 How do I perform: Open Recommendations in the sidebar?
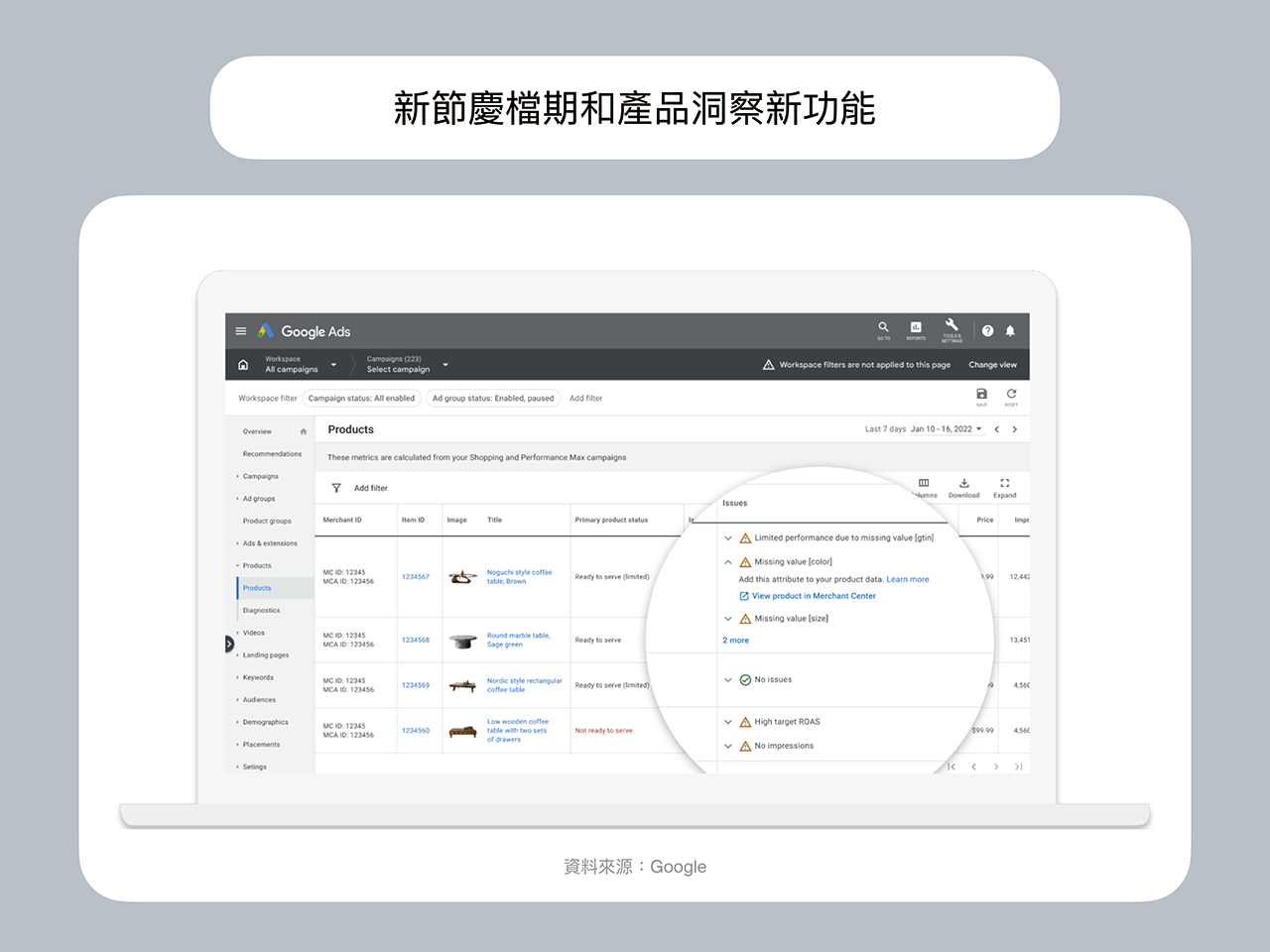pyautogui.click(x=272, y=454)
